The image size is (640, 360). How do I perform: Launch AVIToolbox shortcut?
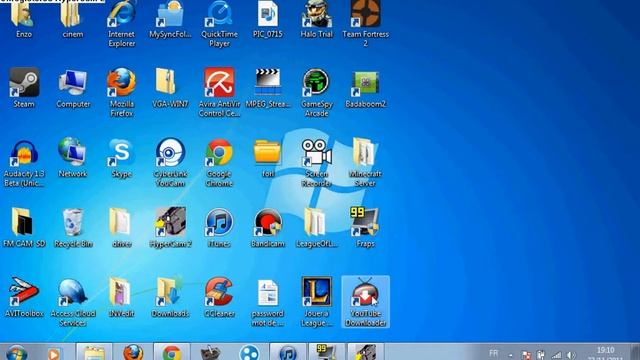pyautogui.click(x=24, y=297)
